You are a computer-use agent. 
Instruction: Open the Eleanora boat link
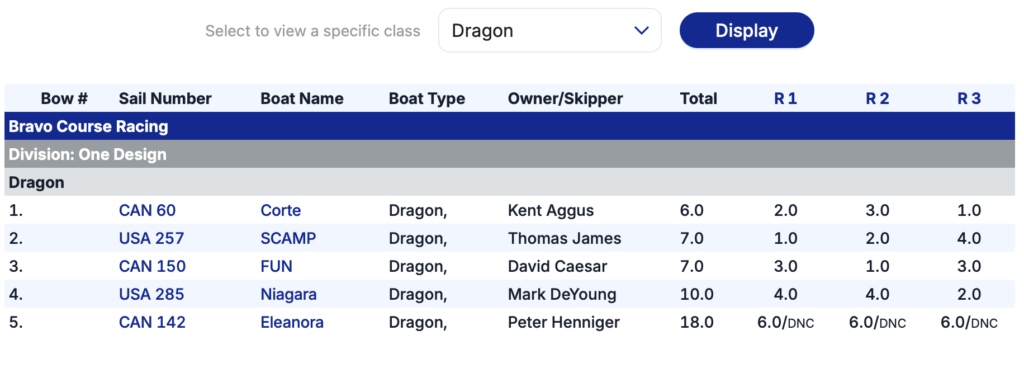tap(292, 323)
